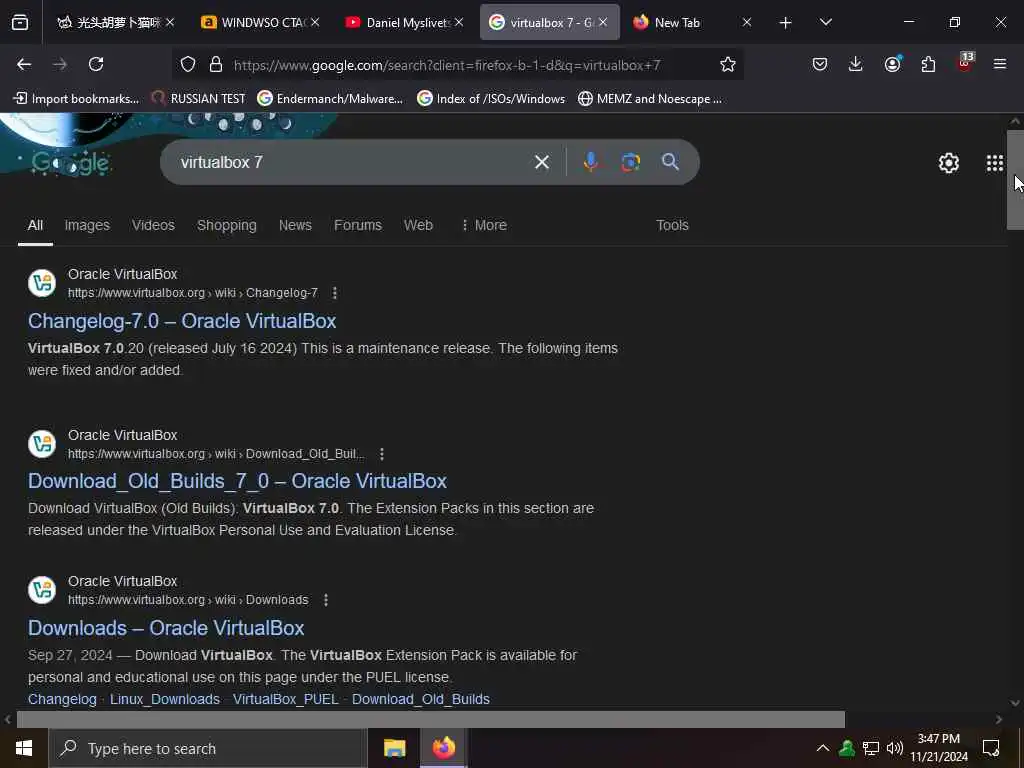This screenshot has width=1024, height=768.
Task: Click the horizontal page scrollbar thumb
Action: click(431, 719)
